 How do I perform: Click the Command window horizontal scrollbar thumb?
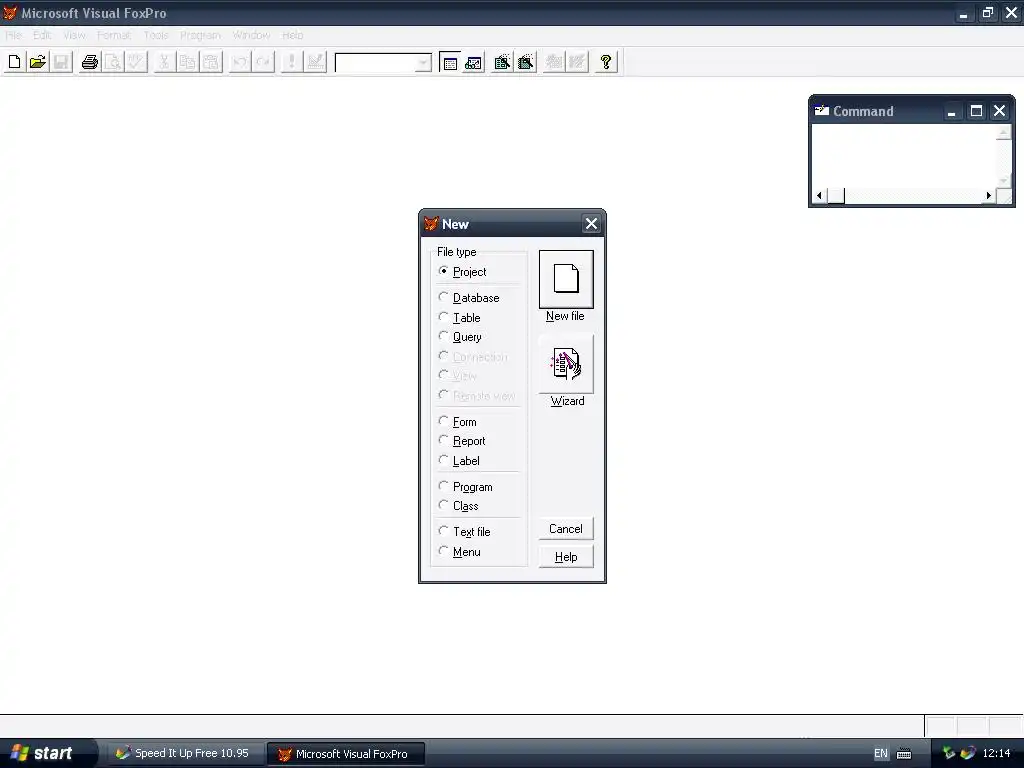[836, 195]
